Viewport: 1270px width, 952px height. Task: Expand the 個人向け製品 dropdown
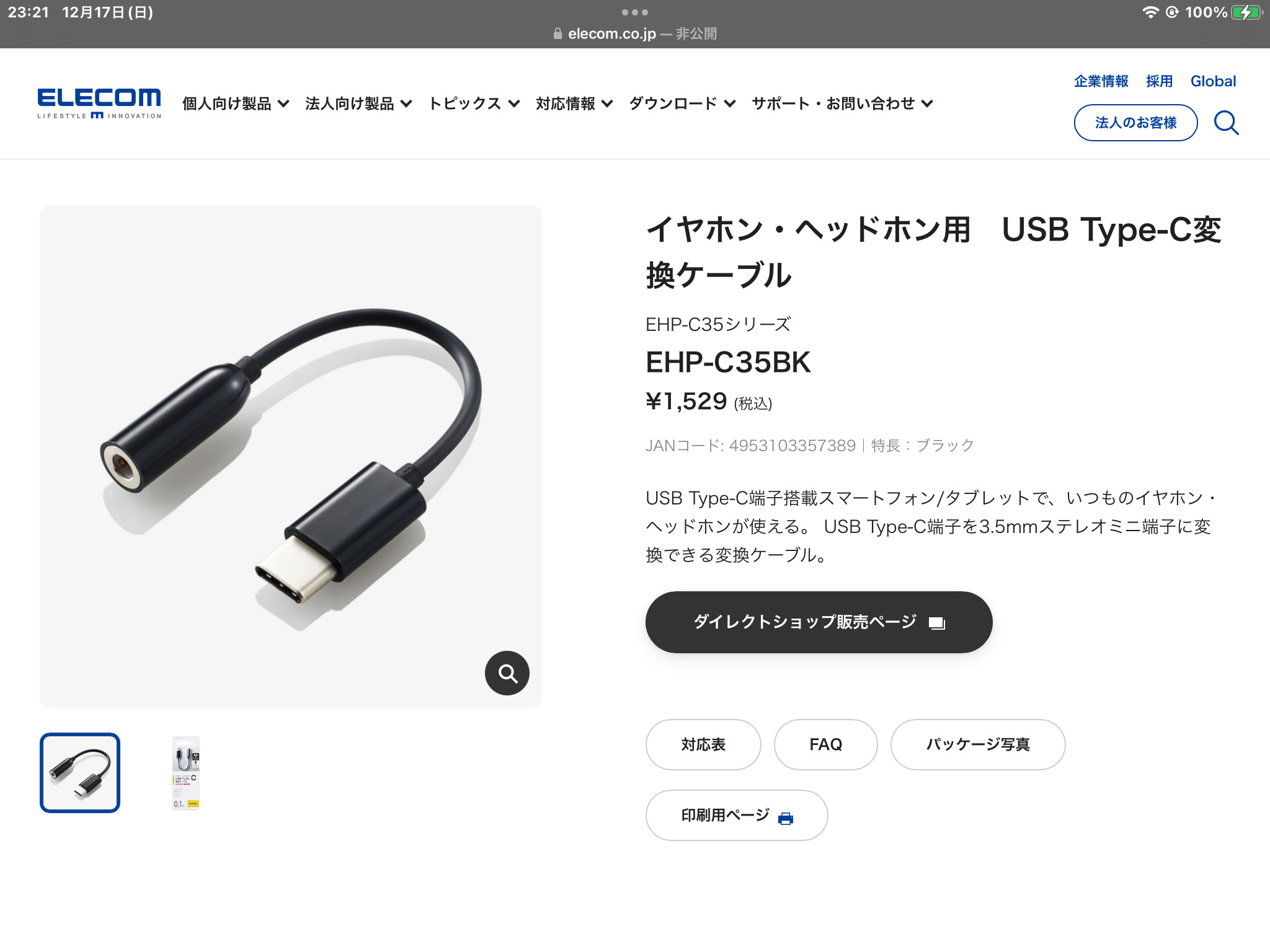click(x=236, y=104)
